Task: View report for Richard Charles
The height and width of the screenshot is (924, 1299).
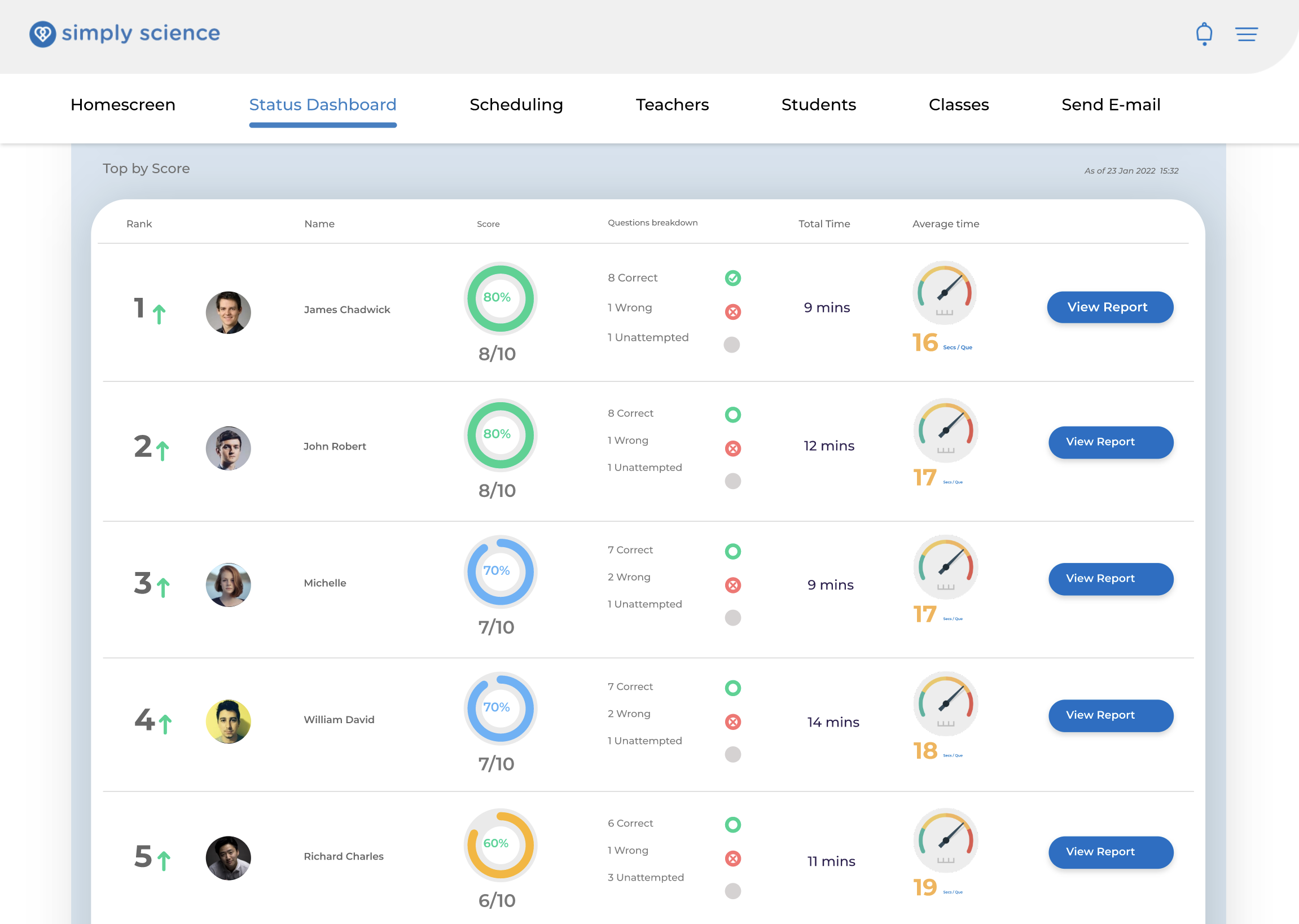Action: [x=1111, y=852]
